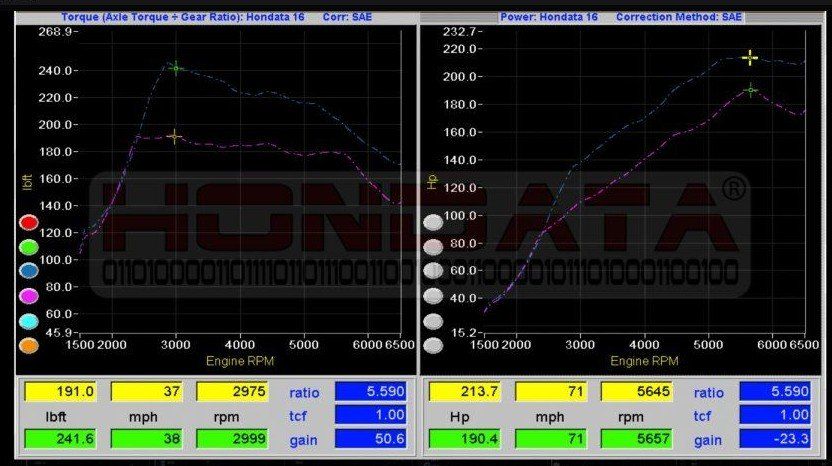The height and width of the screenshot is (466, 832).
Task: Click the Torque graph title bar
Action: [216, 17]
